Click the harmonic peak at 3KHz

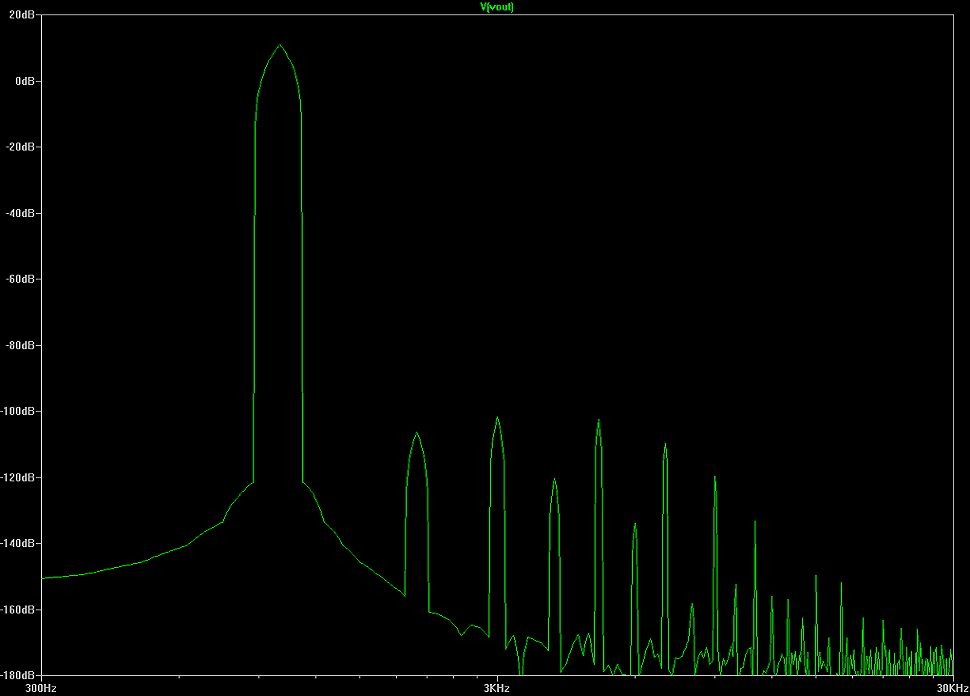(x=497, y=418)
